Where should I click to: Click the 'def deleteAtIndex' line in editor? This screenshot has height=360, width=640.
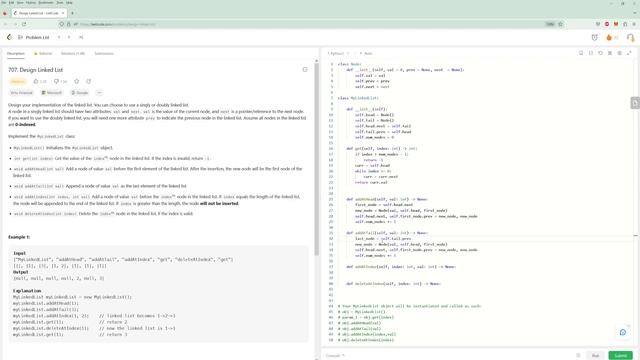(393, 284)
